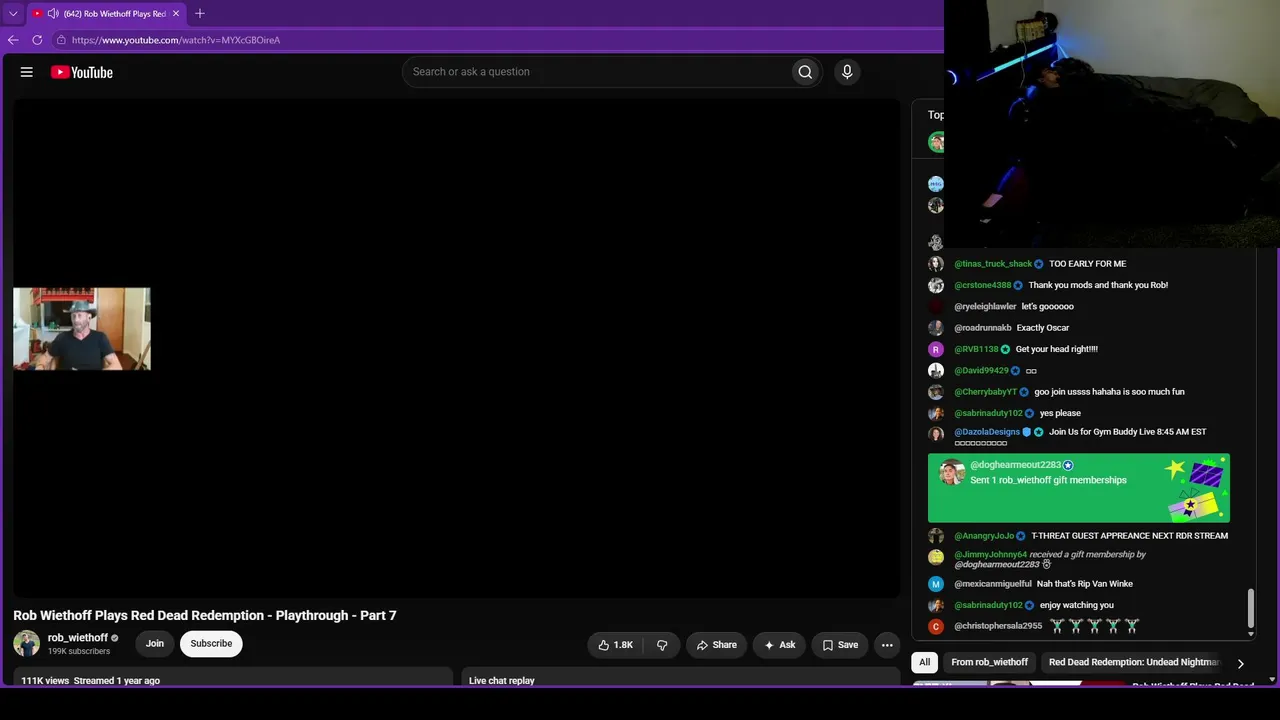Open the Ask feature for this video
Screen dimensions: 1280x720
point(780,645)
